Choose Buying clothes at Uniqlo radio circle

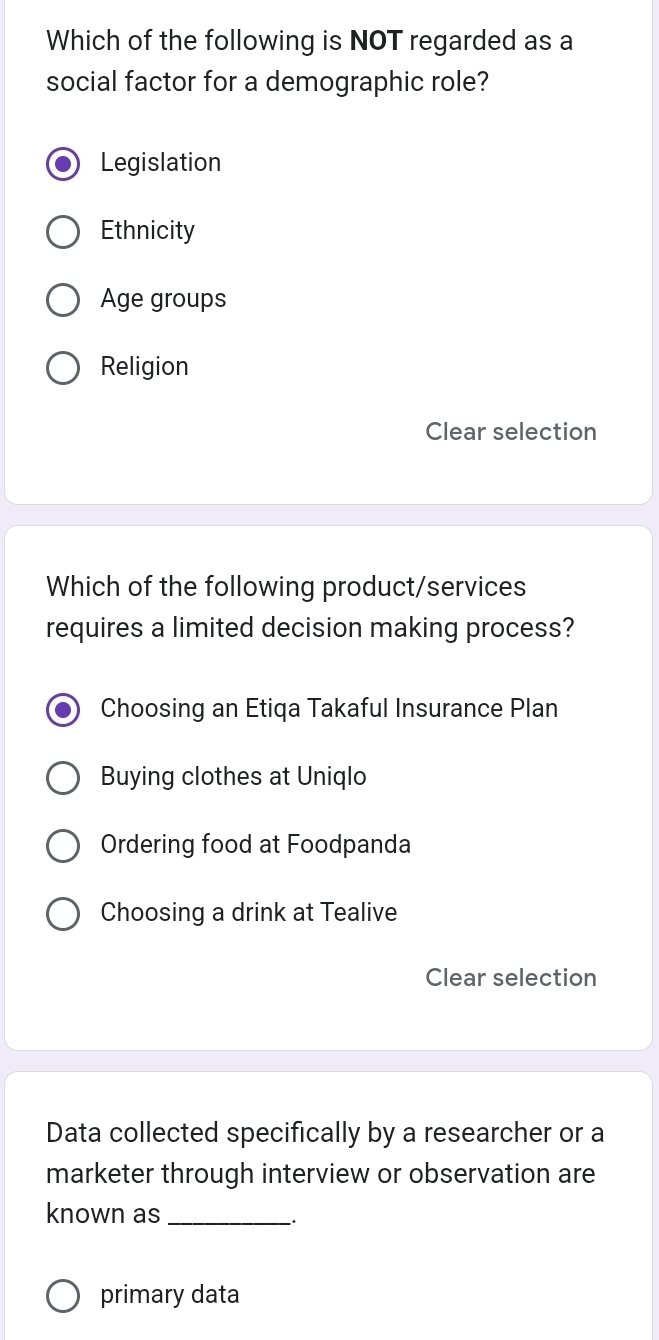64,778
